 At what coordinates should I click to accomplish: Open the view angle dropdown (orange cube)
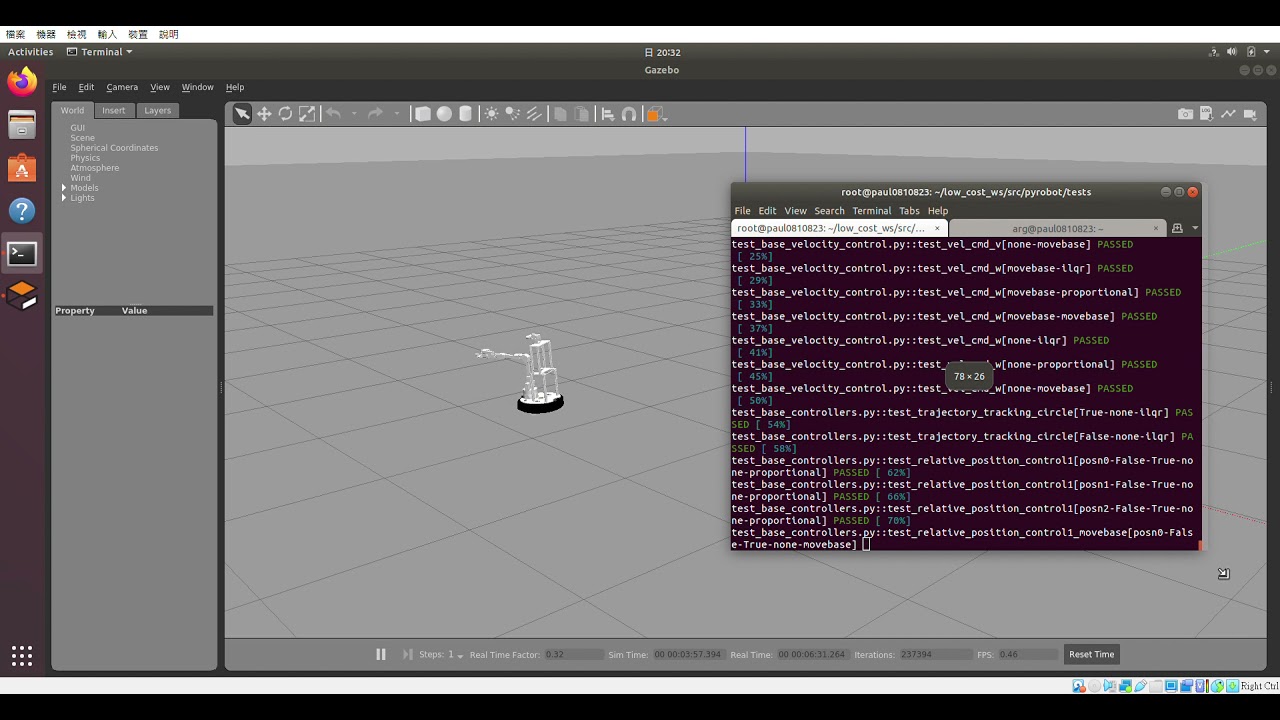(x=655, y=114)
